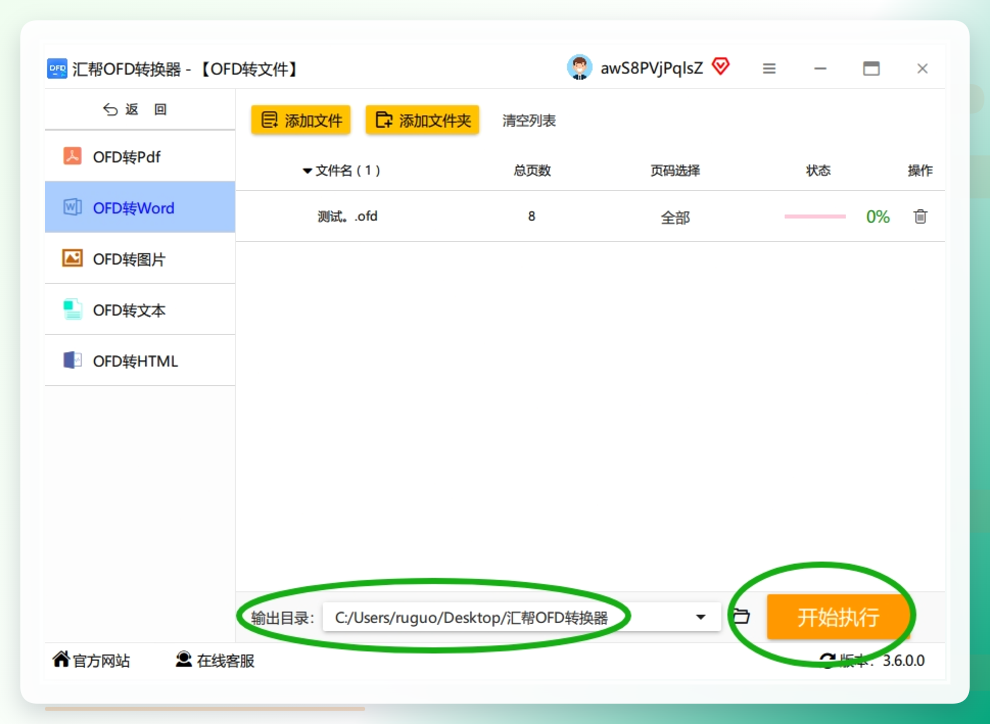Viewport: 990px width, 724px height.
Task: Click the home icon beside 官方网站
Action: point(61,660)
